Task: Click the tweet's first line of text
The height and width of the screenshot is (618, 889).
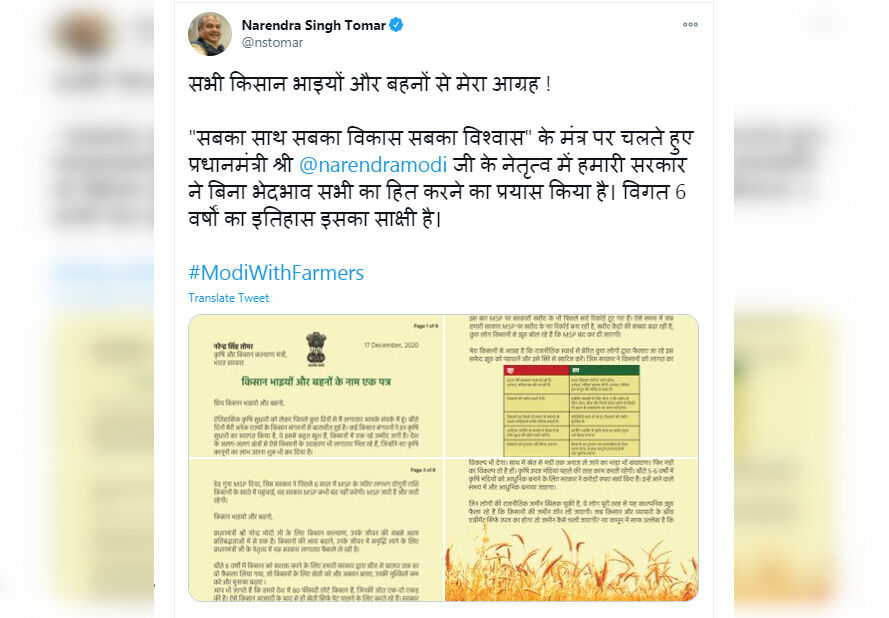Action: (370, 84)
